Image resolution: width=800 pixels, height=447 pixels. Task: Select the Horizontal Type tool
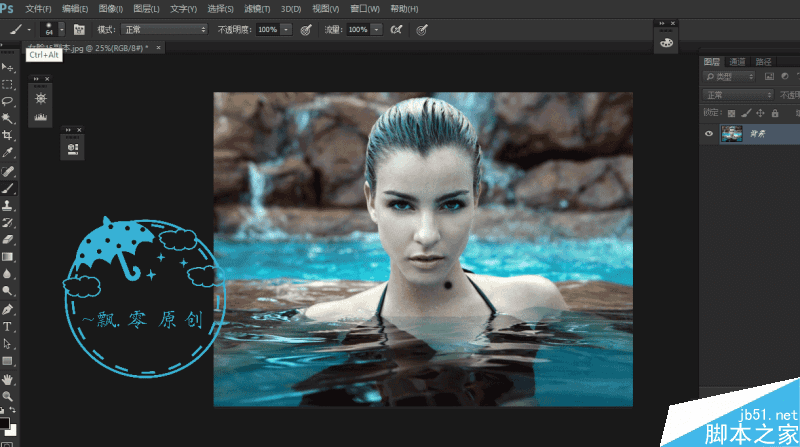point(7,327)
